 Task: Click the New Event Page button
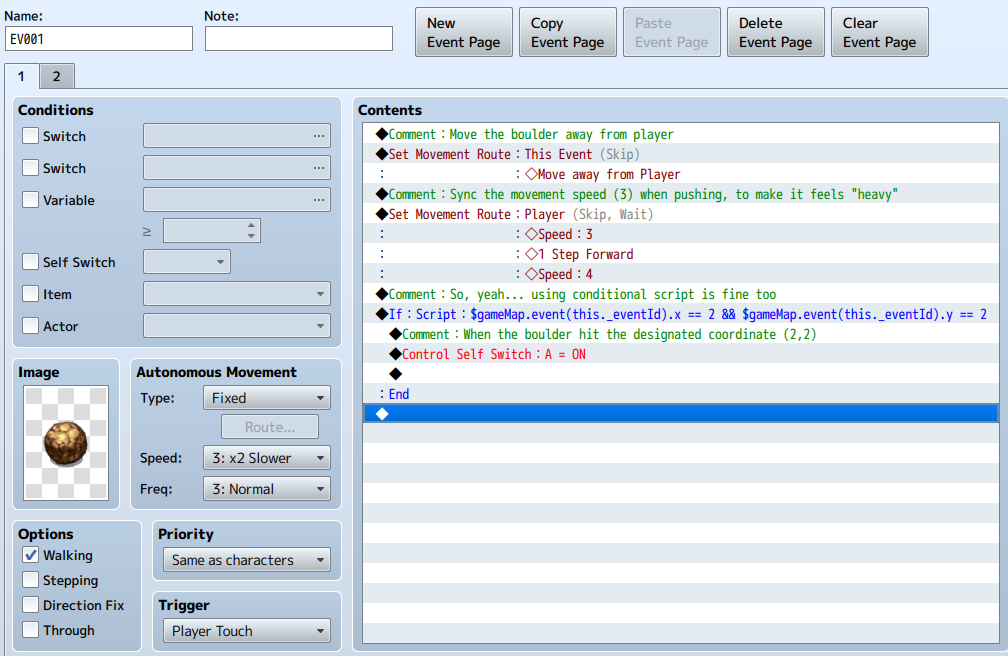(x=464, y=32)
